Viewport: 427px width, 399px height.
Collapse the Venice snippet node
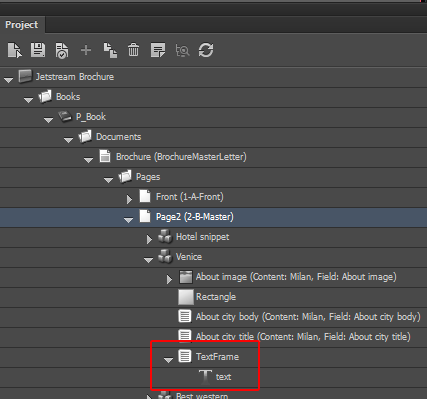148,260
